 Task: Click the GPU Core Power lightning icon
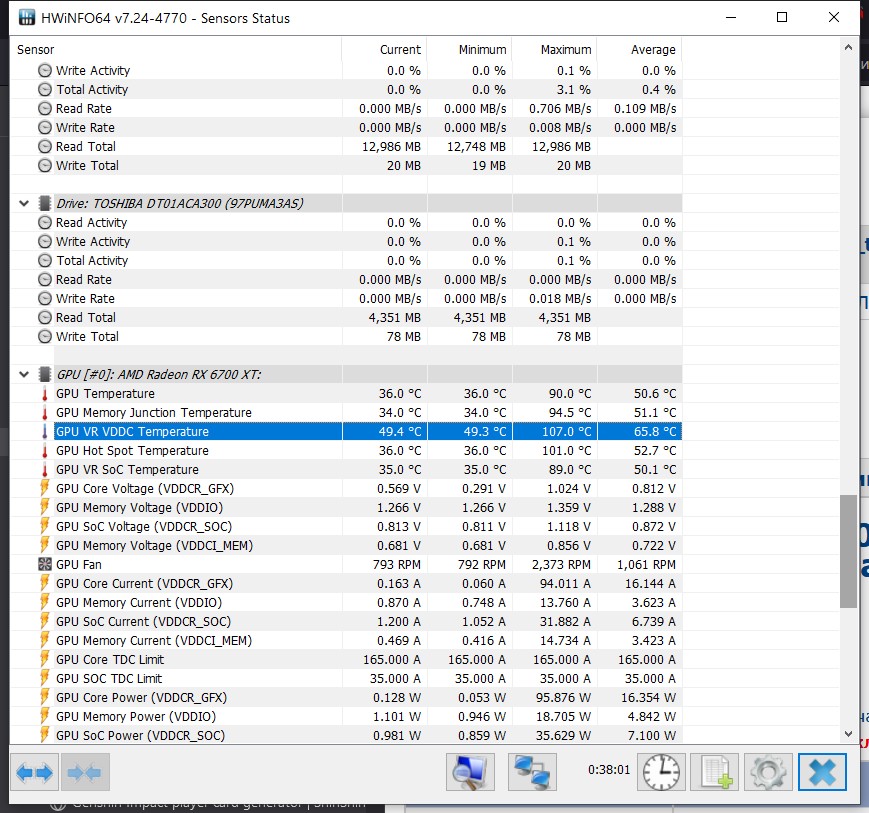44,697
